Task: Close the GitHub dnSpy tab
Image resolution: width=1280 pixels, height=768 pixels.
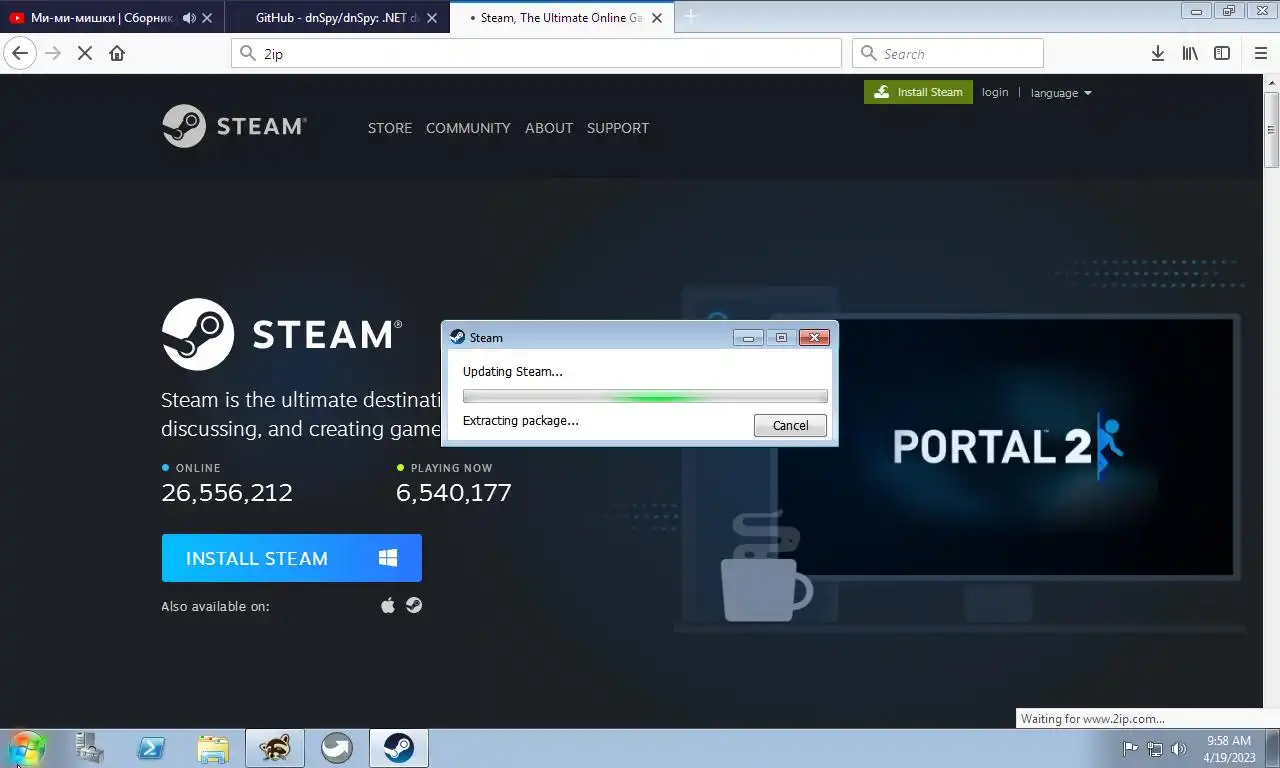Action: (432, 18)
